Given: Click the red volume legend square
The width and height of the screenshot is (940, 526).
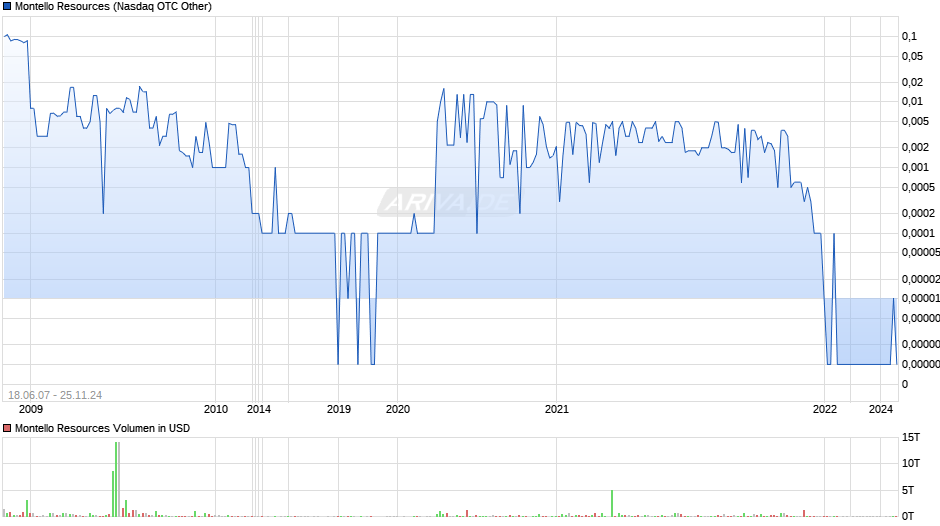Looking at the screenshot, I should click(x=7, y=428).
